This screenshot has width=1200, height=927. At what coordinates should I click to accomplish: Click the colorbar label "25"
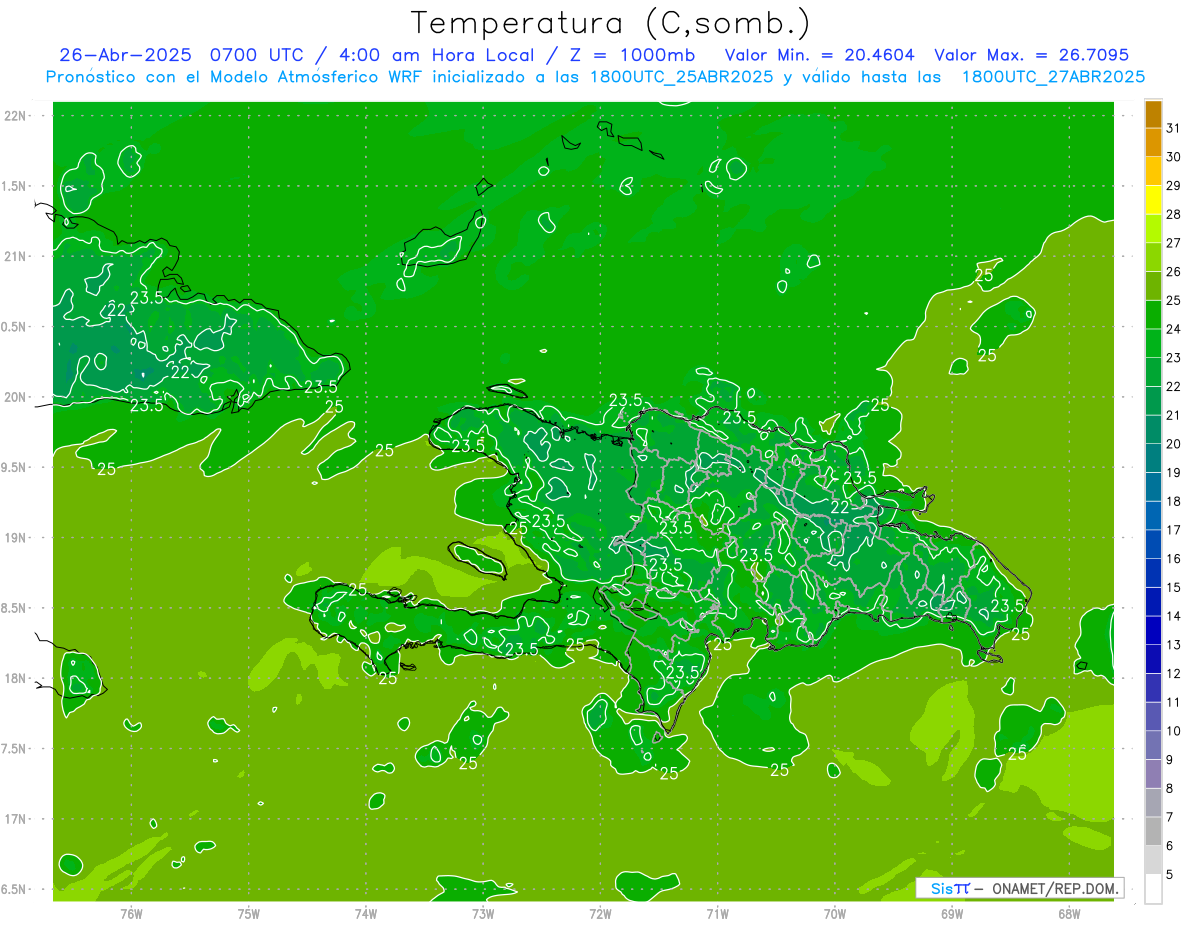coord(1173,300)
